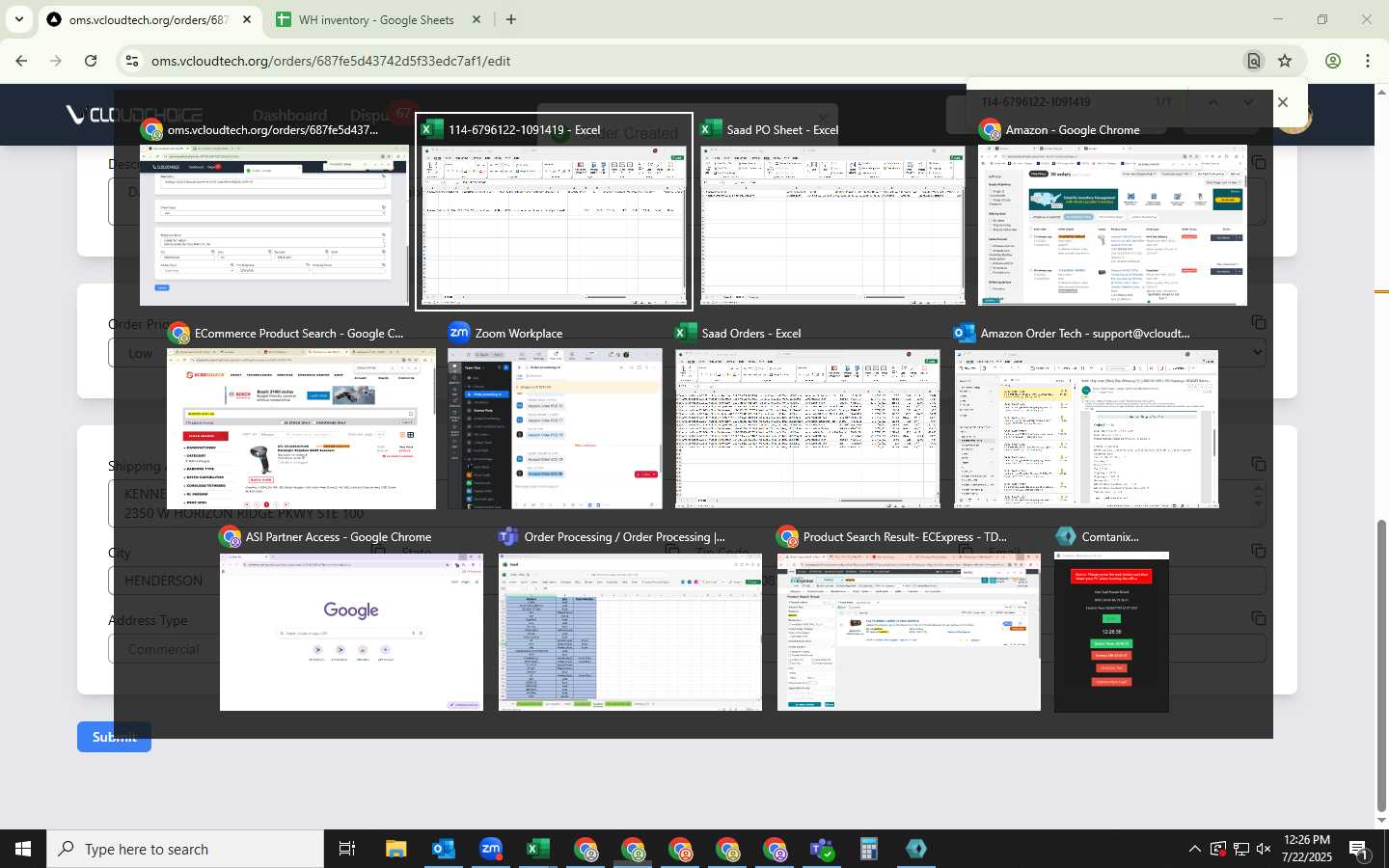Open the Comtanix app from the taskbar
Screen dimensions: 1389x868
point(916,849)
